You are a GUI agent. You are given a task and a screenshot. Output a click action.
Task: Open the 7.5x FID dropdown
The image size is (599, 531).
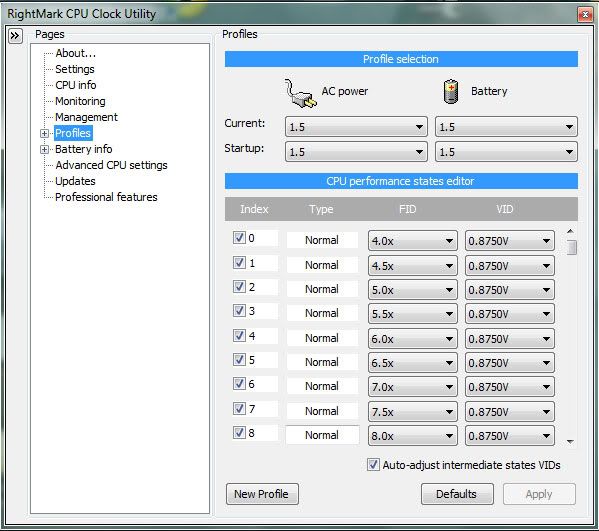pos(413,412)
